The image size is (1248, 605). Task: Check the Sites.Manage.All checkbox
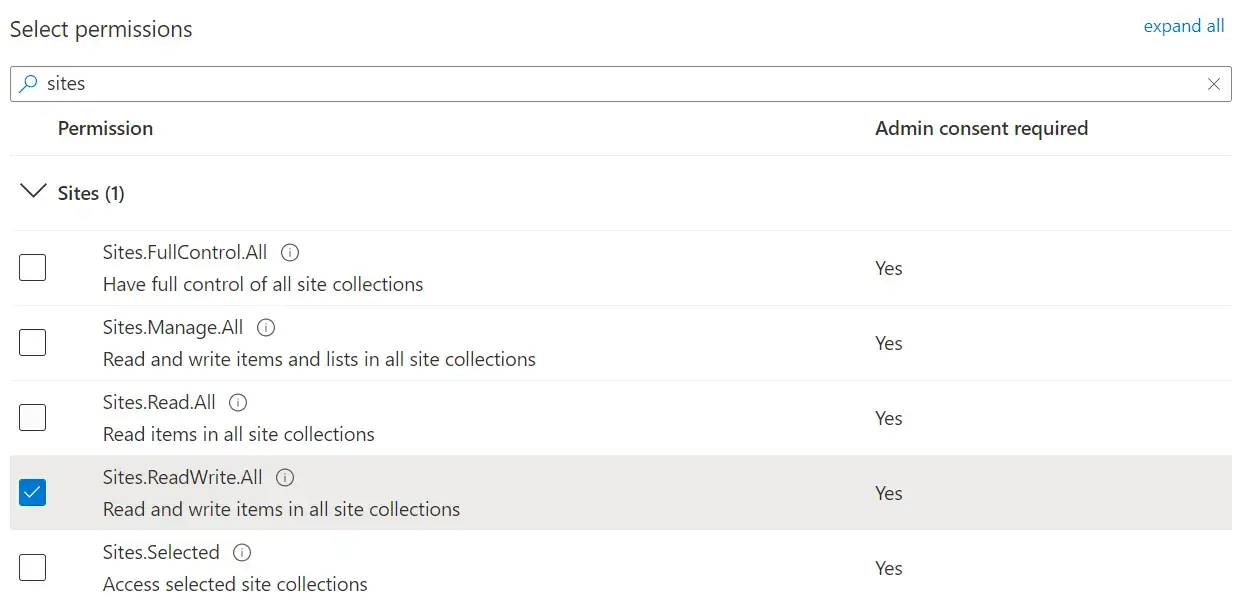31,342
